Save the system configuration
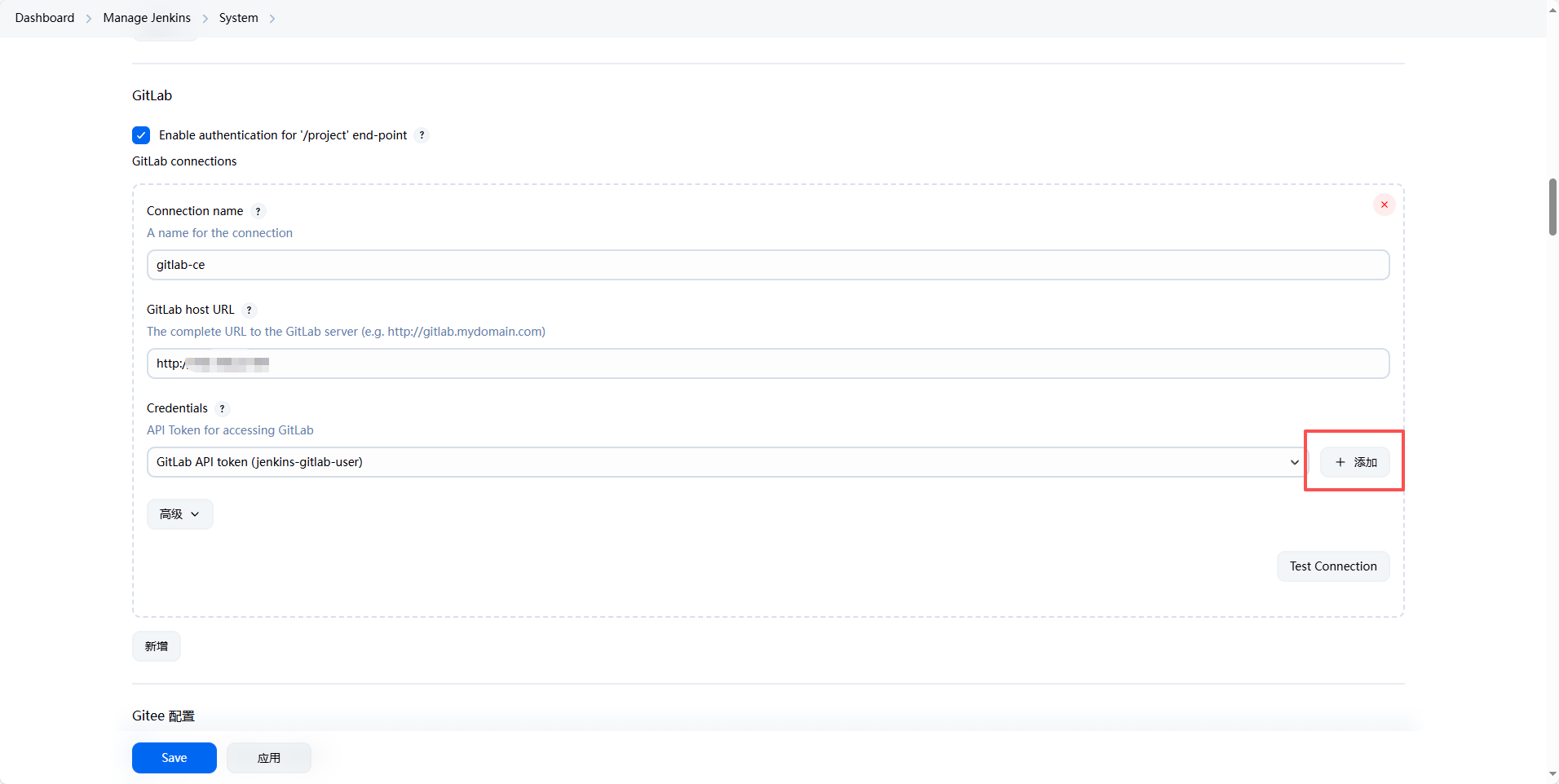 point(174,758)
